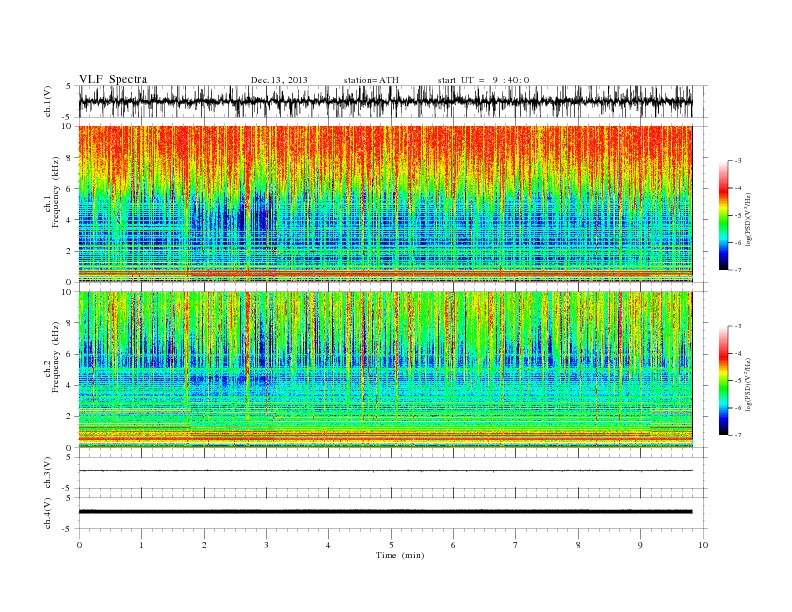This screenshot has height=612, width=792.
Task: Click the ch.2 frequency tick label "2"
Action: (x=70, y=417)
